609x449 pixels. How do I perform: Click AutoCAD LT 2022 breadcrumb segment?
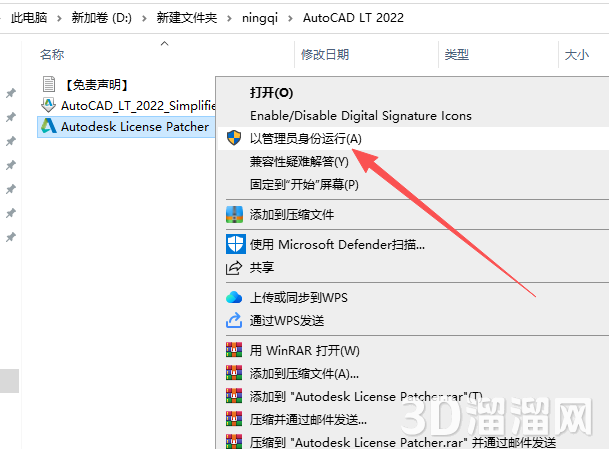click(x=353, y=17)
